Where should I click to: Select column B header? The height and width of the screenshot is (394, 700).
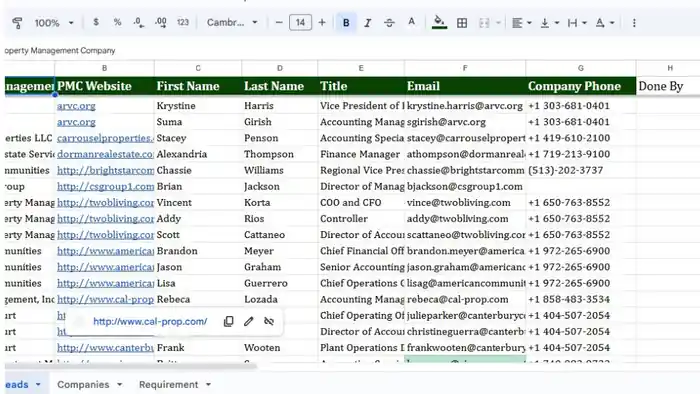(x=104, y=68)
